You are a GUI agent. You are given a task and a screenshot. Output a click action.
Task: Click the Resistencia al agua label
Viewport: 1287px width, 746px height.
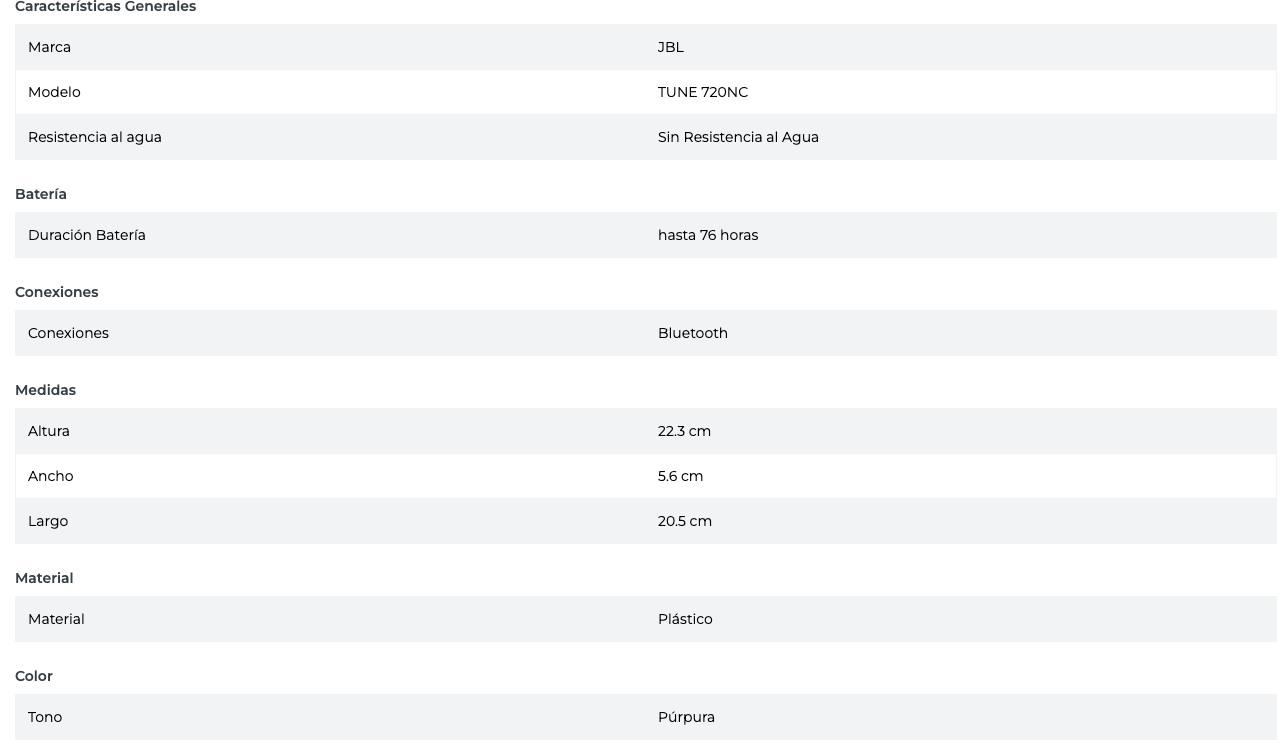(95, 137)
